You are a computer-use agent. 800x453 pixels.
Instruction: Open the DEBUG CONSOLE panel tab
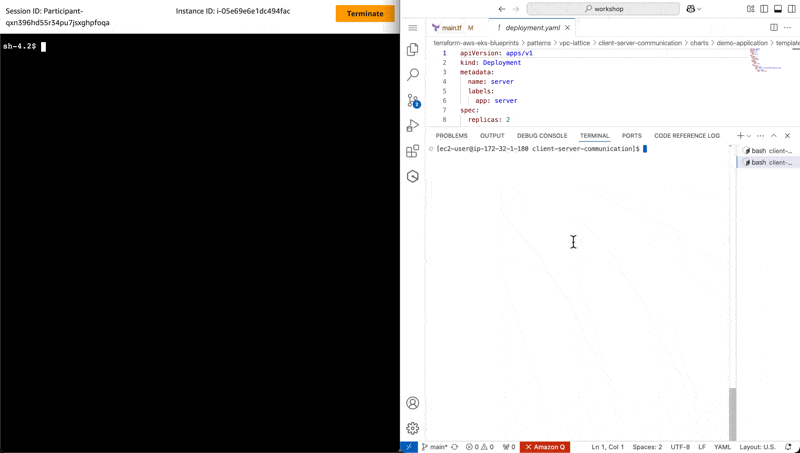(x=542, y=136)
